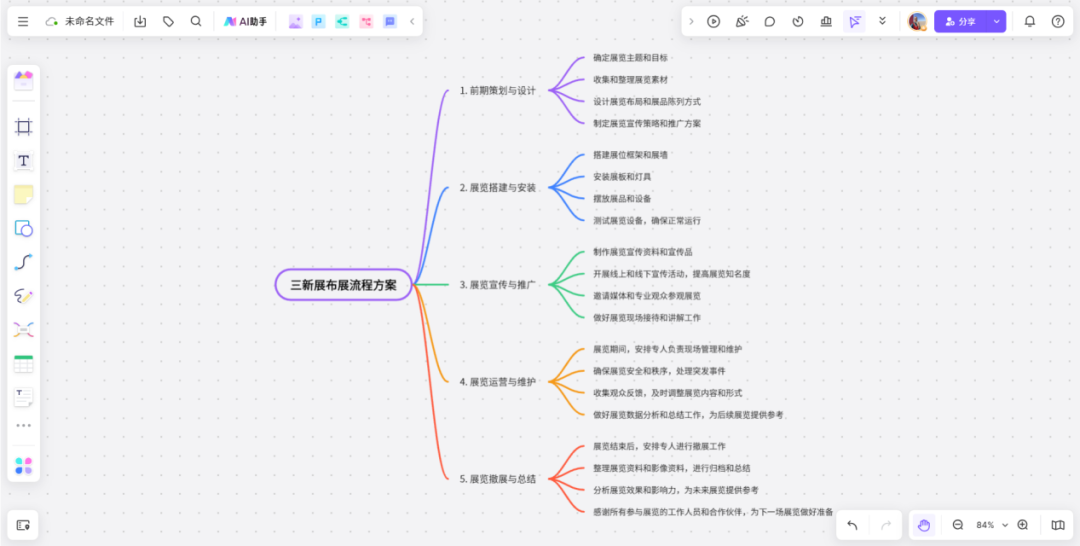The image size is (1080, 546).
Task: Select the leaf 展览结束后，安排专人进行撤展工作
Action: click(659, 446)
